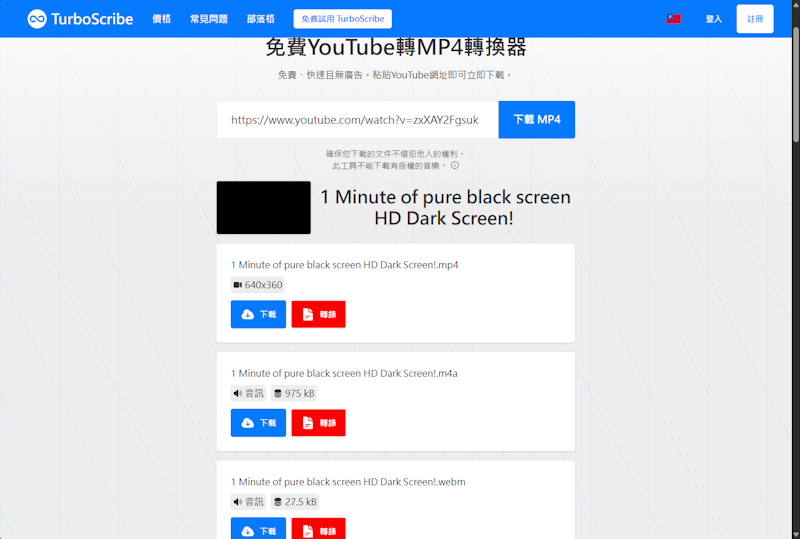
Task: Click the speaker icon in the .webm card
Action: coord(238,502)
